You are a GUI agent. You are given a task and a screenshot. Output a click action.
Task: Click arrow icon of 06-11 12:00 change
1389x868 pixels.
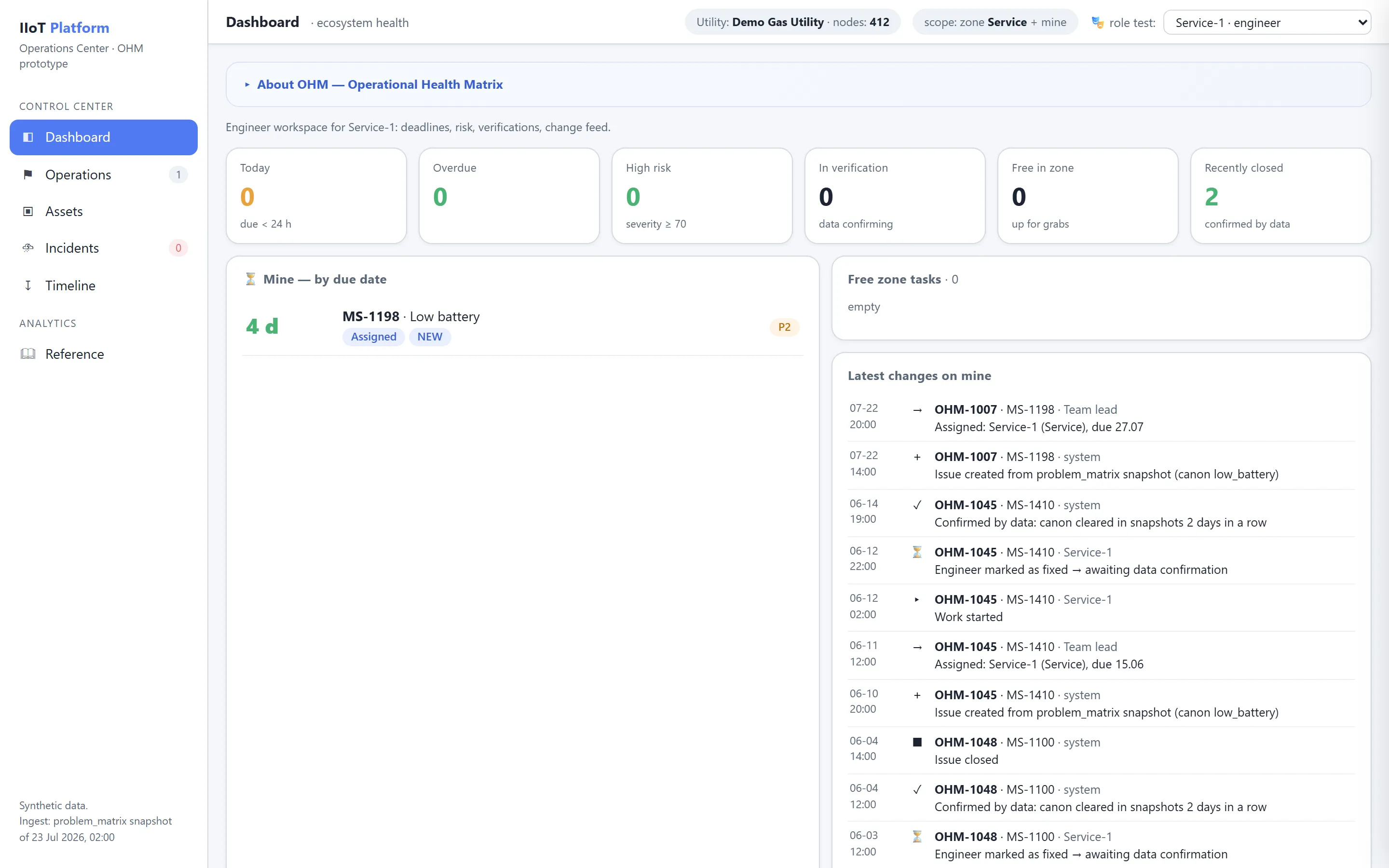pos(917,647)
